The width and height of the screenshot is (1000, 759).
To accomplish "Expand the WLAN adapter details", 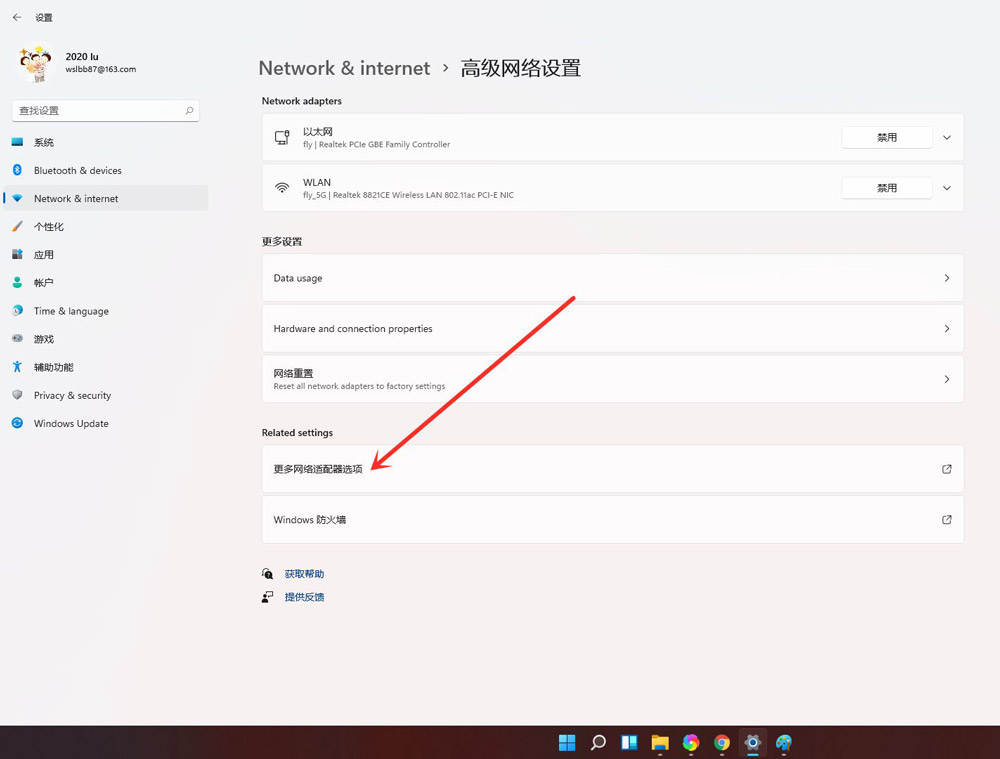I will click(946, 188).
